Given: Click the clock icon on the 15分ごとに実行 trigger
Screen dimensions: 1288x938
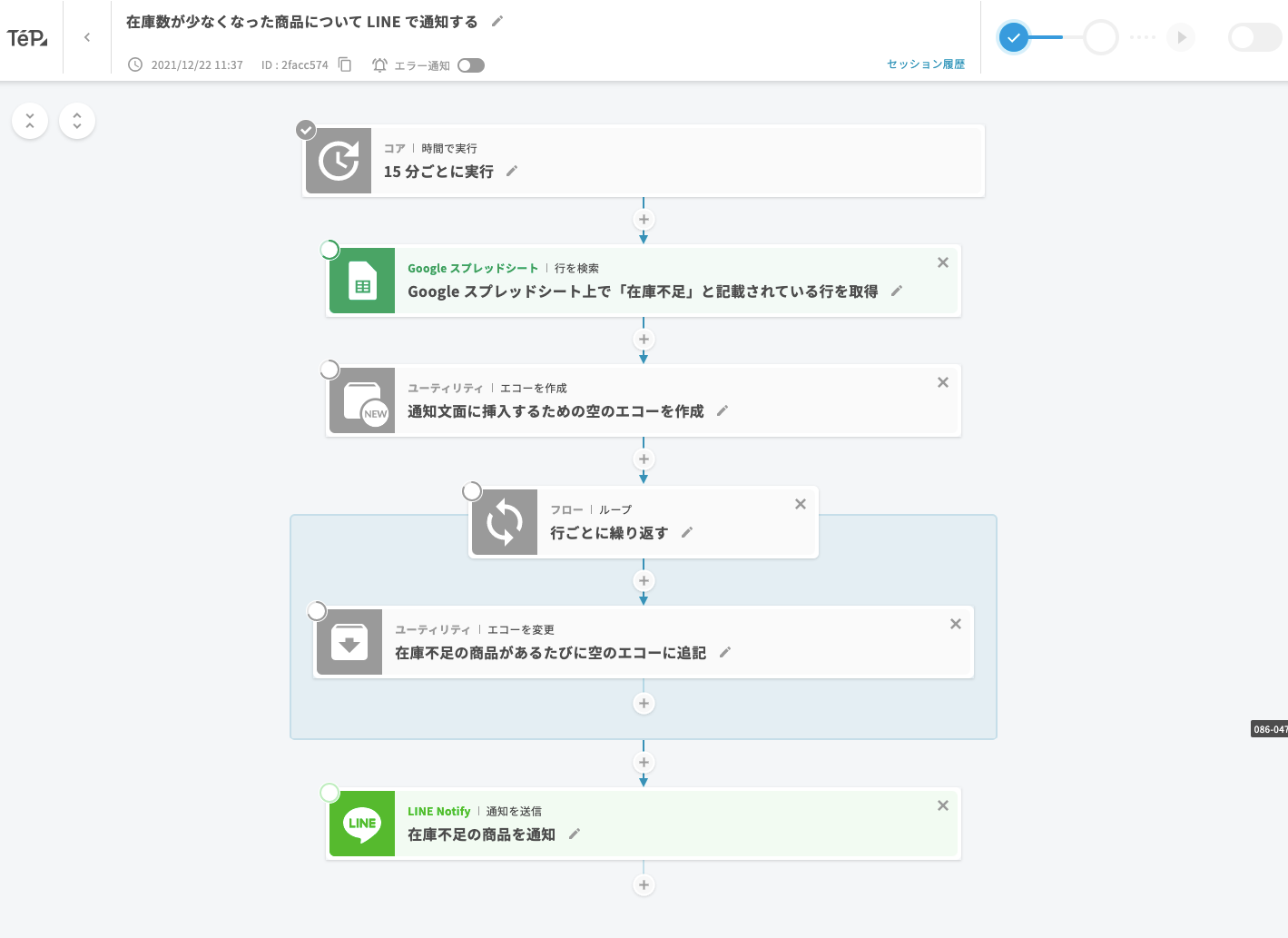Looking at the screenshot, I should (x=339, y=161).
